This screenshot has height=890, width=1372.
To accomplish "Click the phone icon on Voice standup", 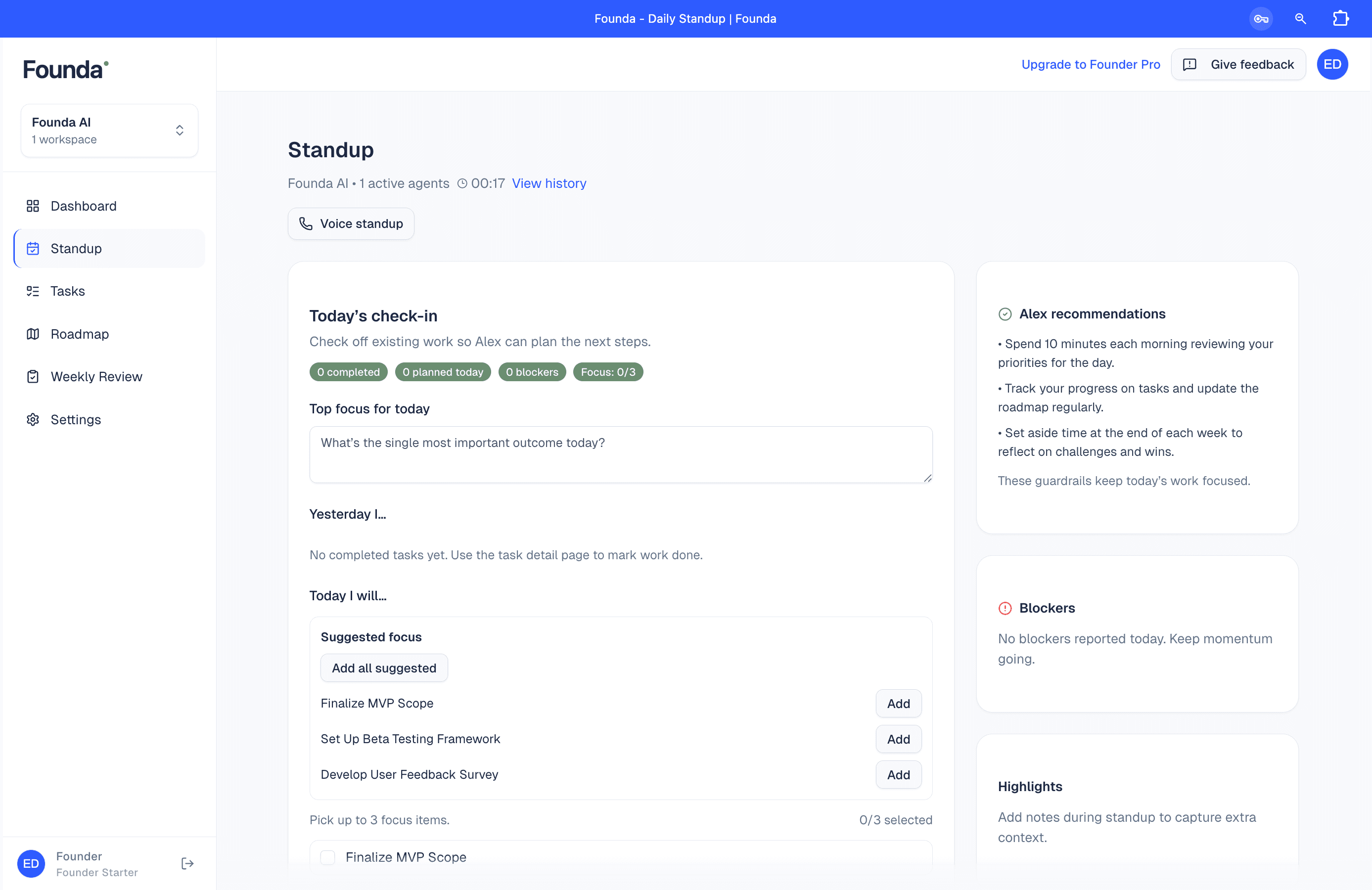I will (x=306, y=223).
